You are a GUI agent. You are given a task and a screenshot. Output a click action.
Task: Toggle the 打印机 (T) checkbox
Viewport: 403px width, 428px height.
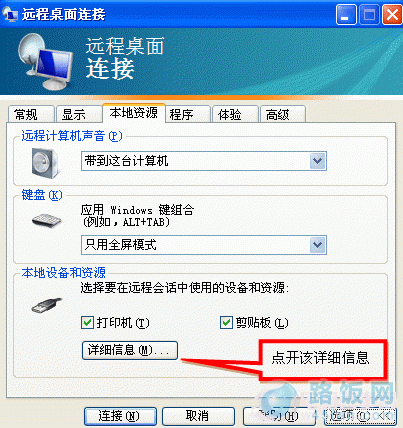(x=87, y=323)
